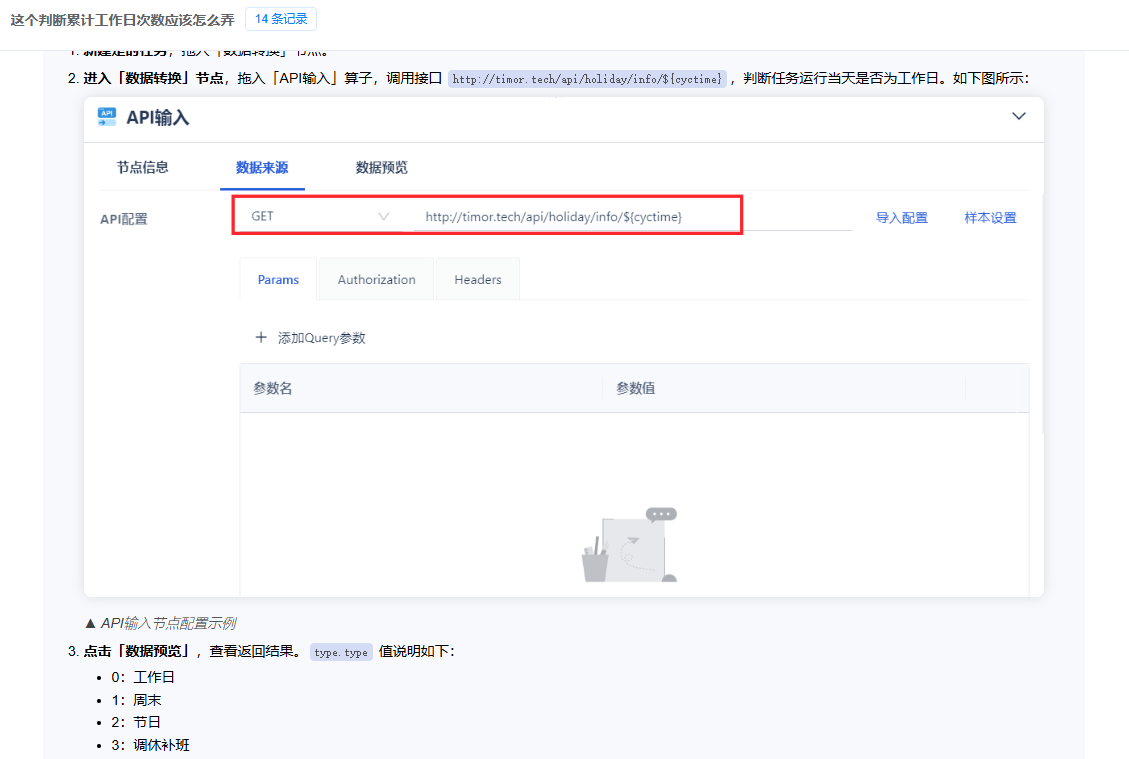Switch to the Authorization tab
Viewport: 1129px width, 759px height.
pos(376,280)
